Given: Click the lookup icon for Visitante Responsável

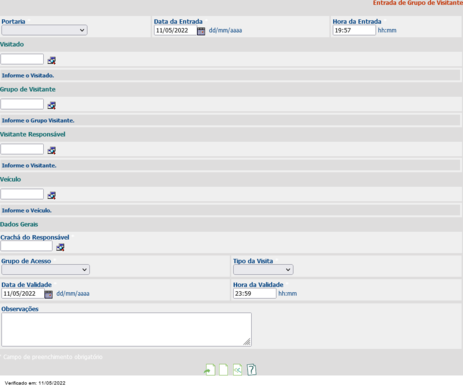Looking at the screenshot, I should point(52,150).
